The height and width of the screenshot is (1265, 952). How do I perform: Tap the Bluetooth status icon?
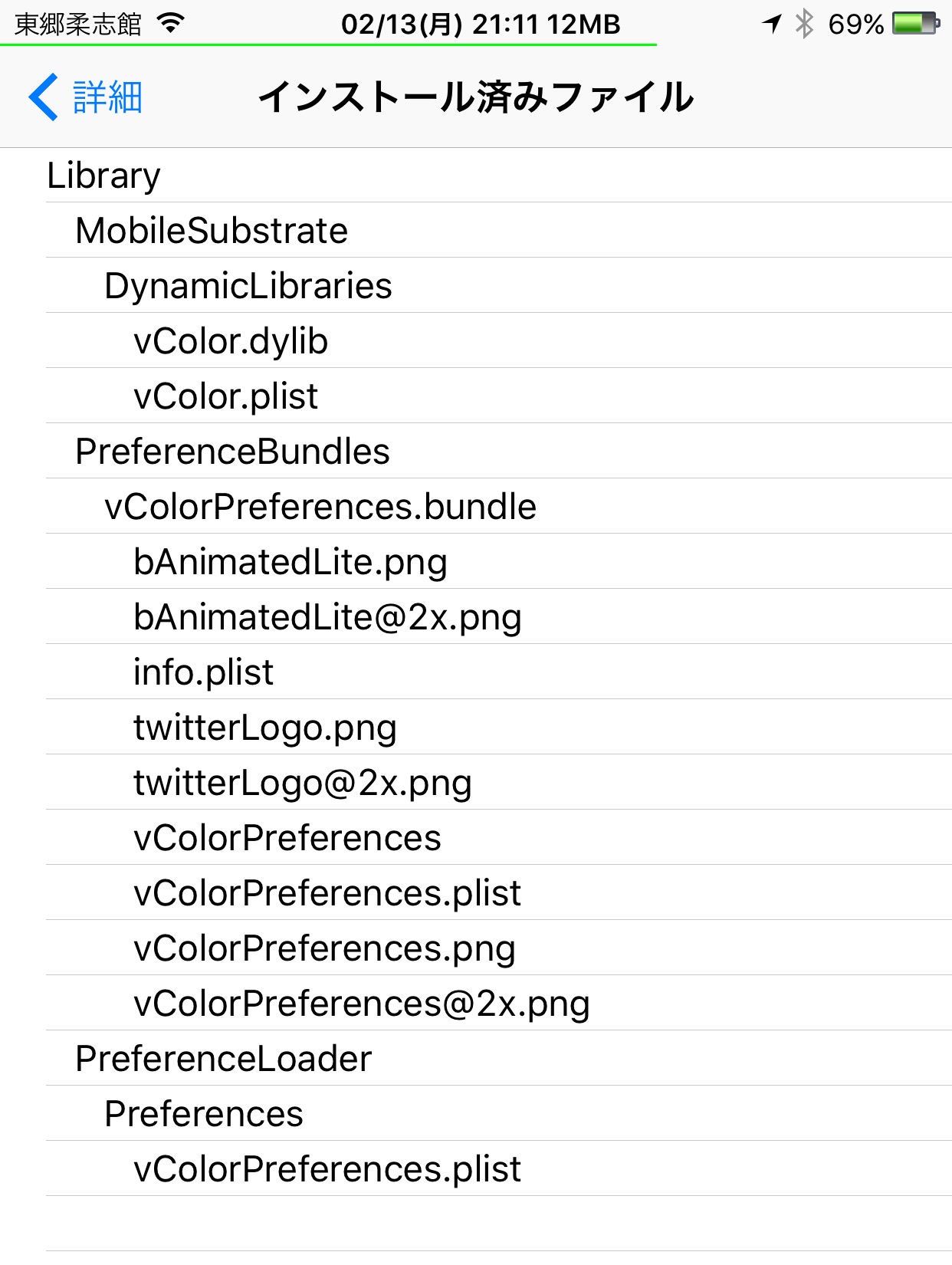(804, 24)
